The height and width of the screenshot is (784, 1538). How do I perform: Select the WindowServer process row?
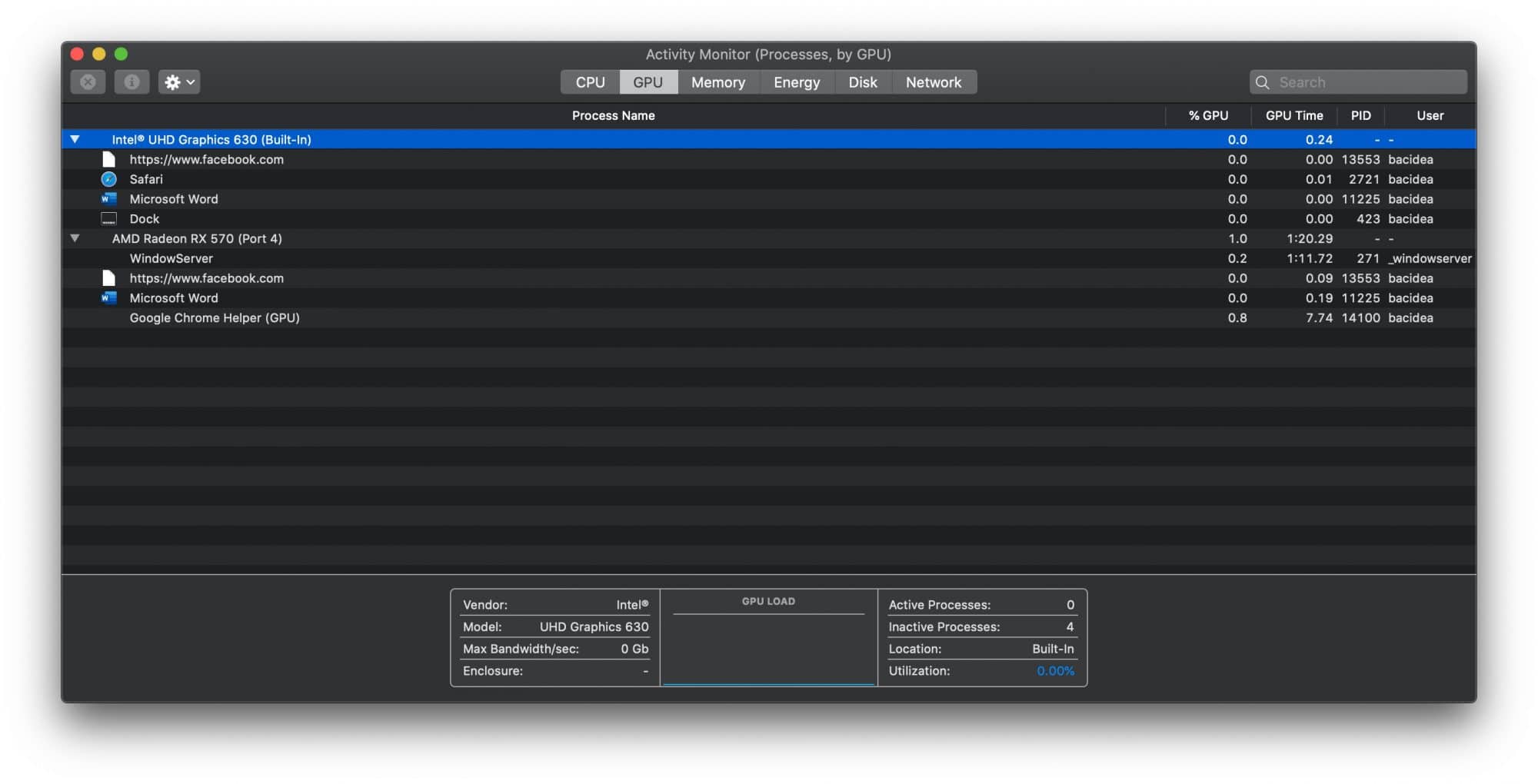[769, 258]
